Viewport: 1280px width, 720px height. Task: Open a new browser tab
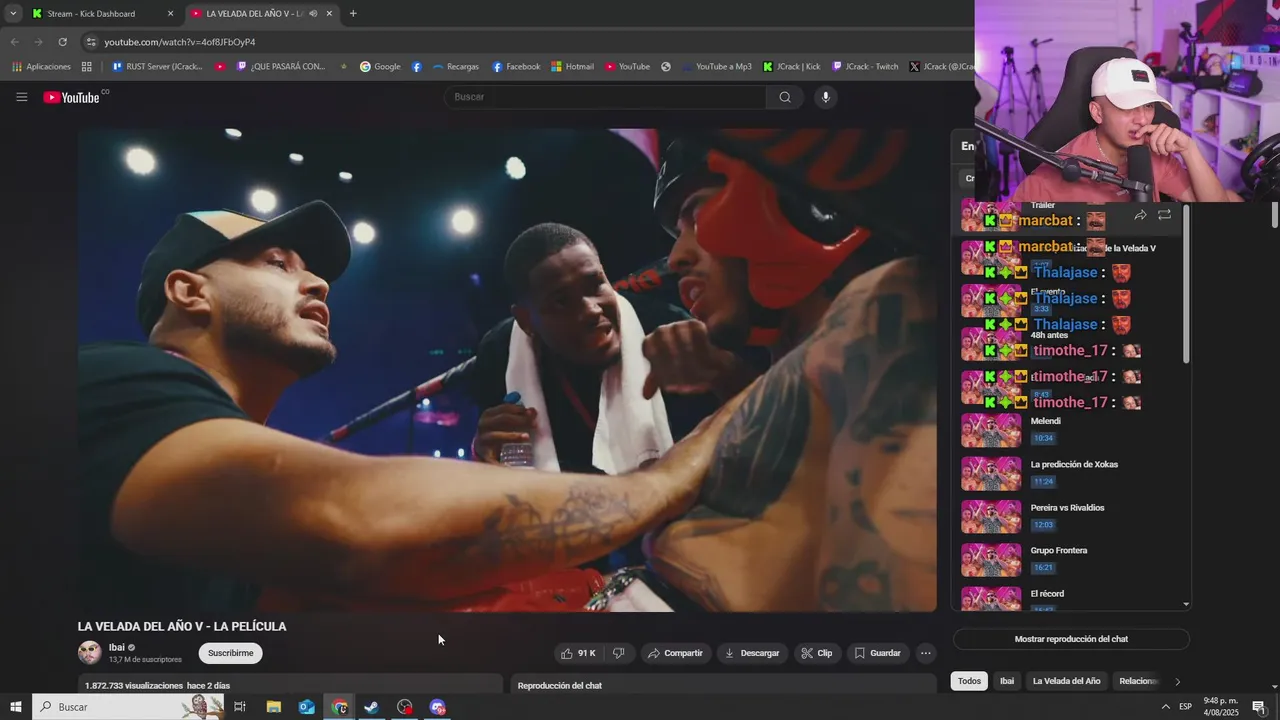pos(353,14)
